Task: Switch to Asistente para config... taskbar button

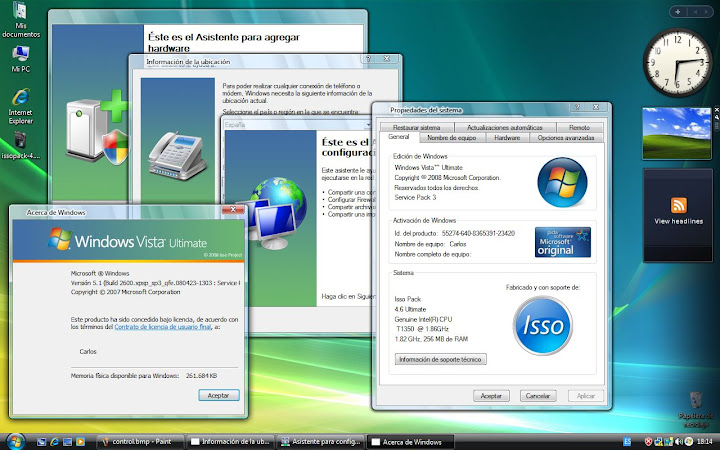Action: click(321, 442)
